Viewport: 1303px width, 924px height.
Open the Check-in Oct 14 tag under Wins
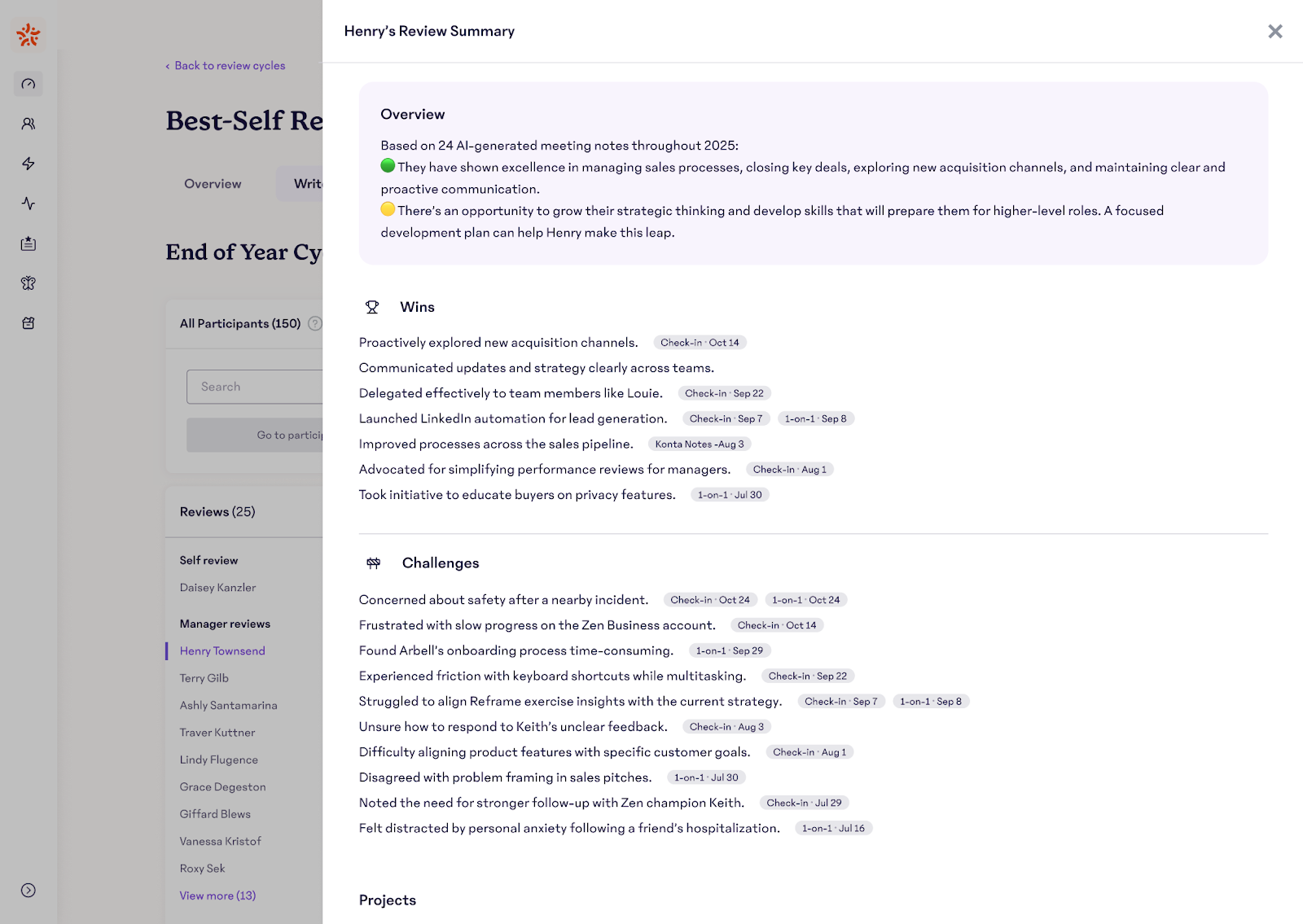pyautogui.click(x=700, y=343)
